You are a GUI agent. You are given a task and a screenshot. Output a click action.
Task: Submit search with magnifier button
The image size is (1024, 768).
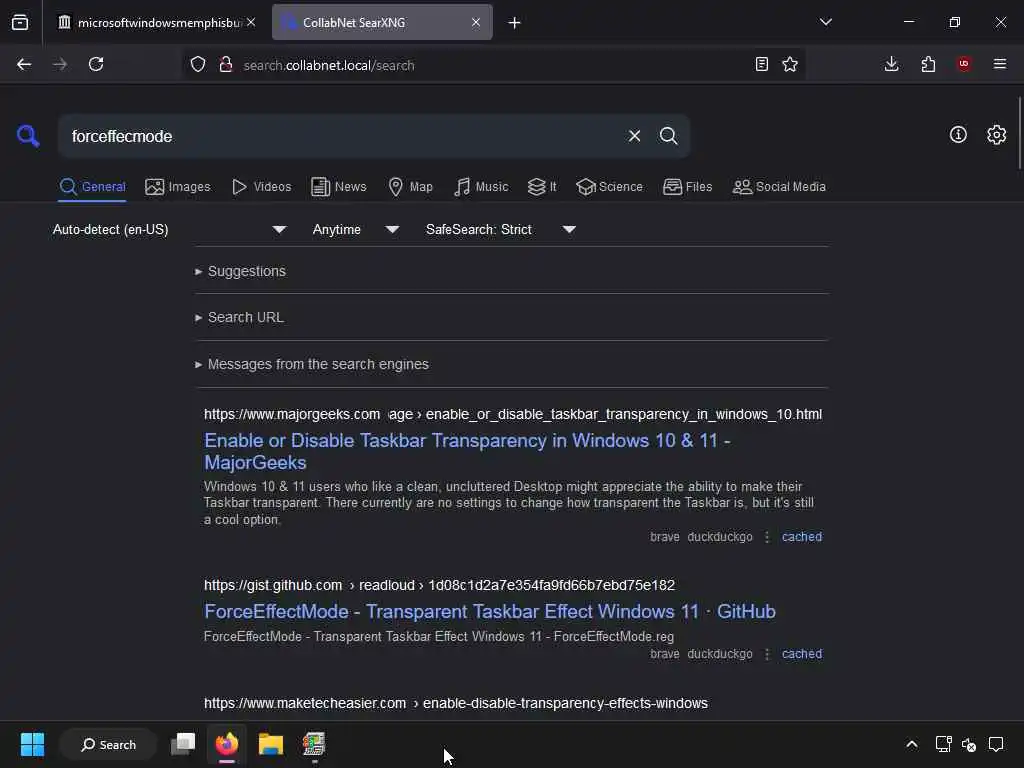tap(668, 136)
